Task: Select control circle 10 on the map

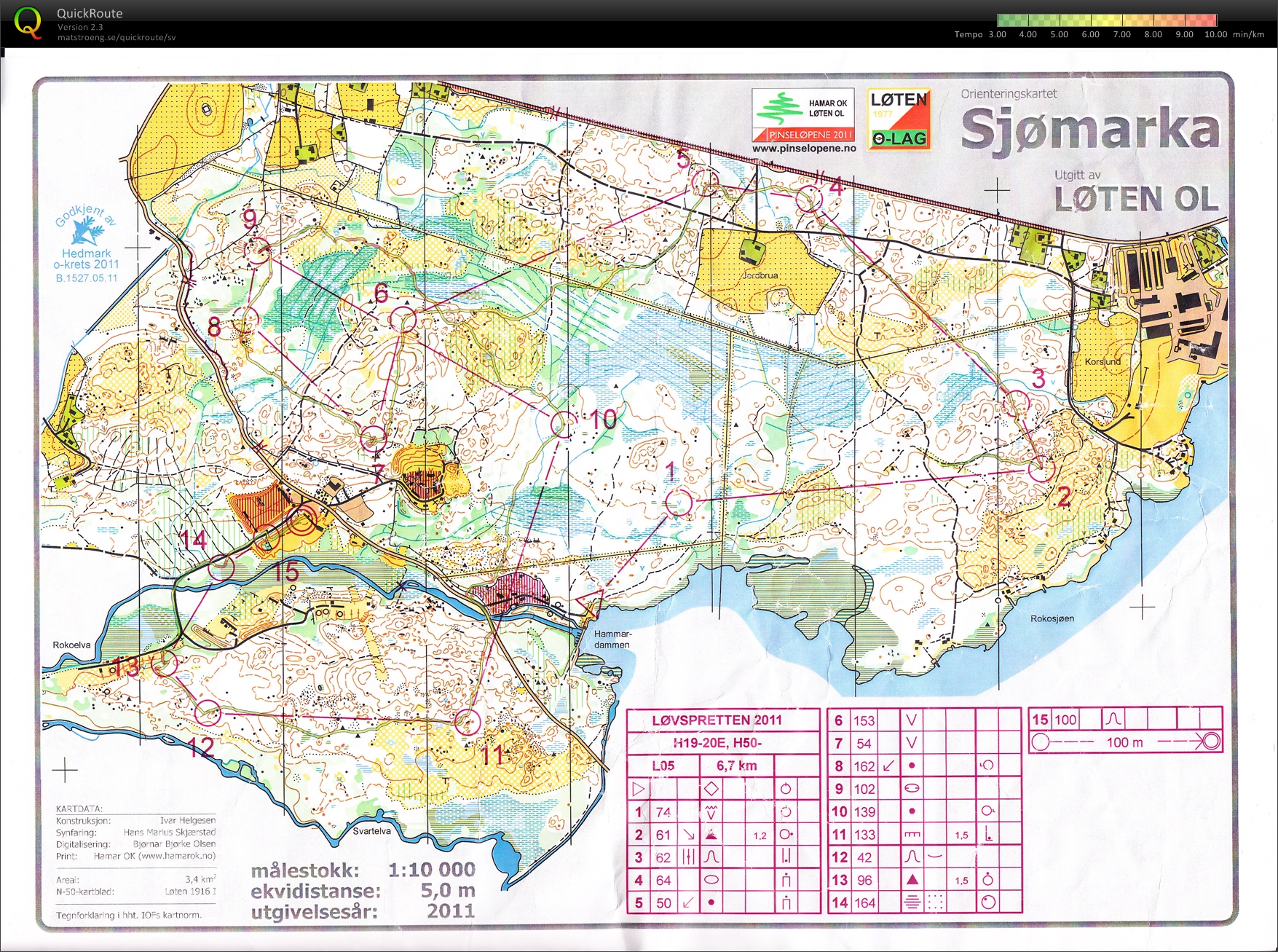Action: [x=562, y=424]
